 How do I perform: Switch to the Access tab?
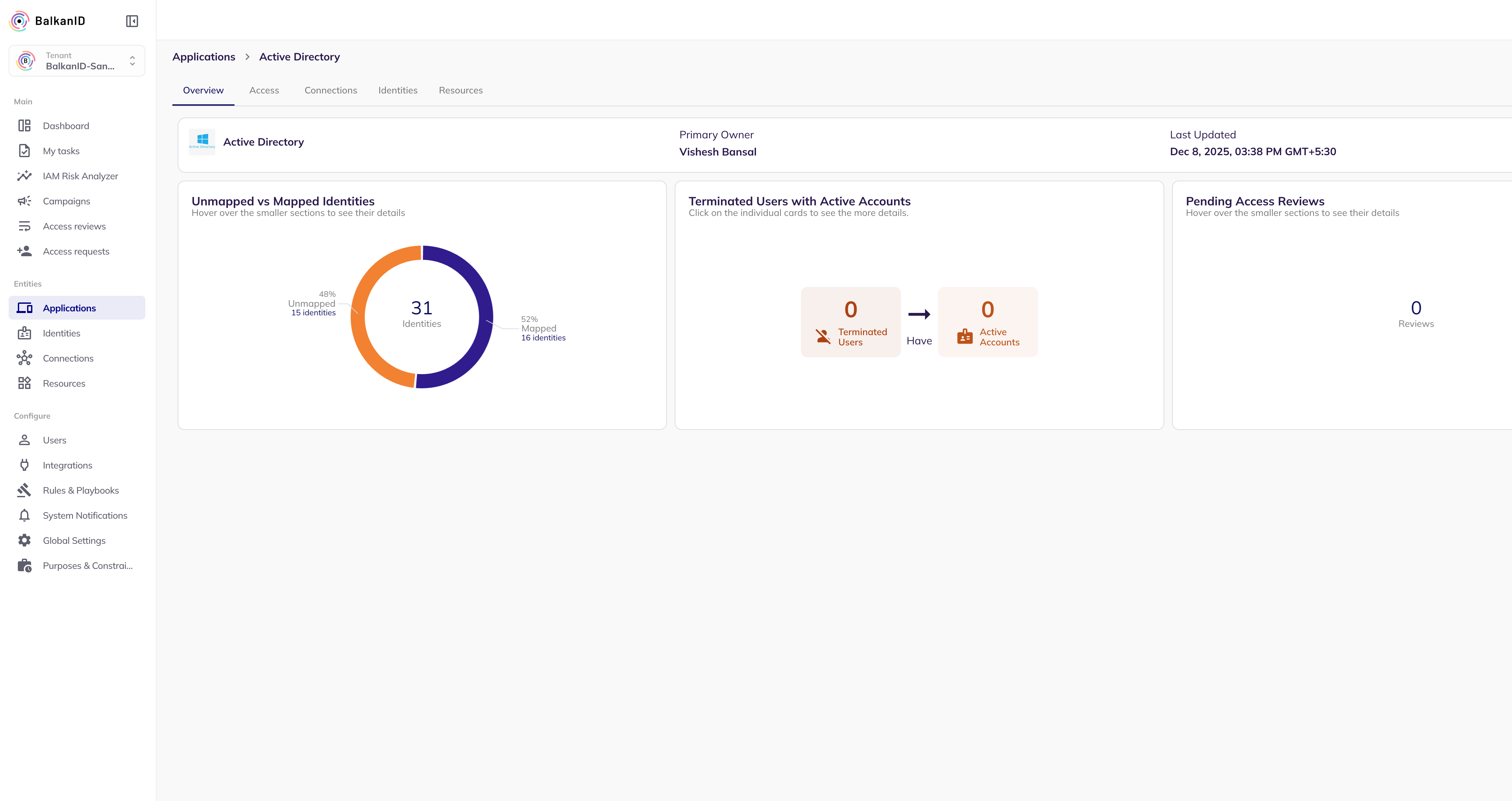click(x=264, y=90)
